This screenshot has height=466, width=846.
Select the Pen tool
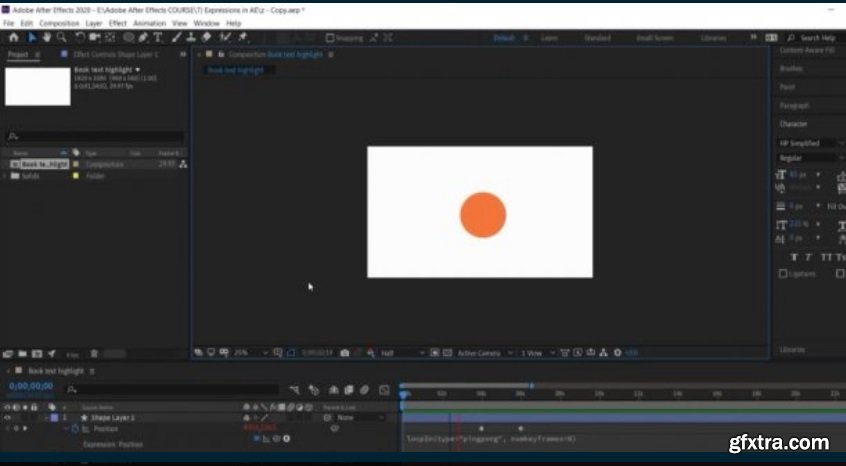144,38
